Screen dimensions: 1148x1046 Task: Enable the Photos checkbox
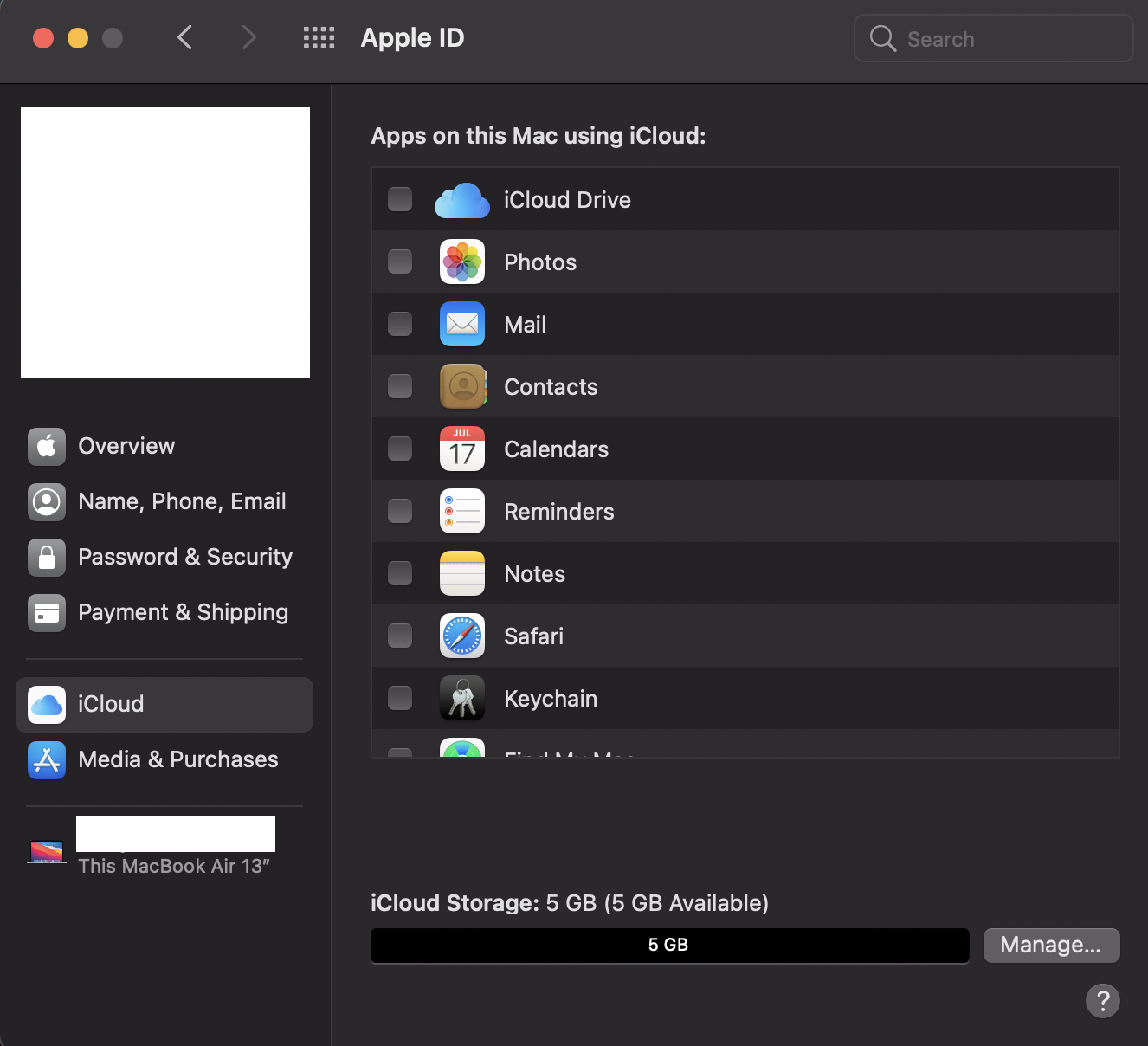(x=400, y=261)
